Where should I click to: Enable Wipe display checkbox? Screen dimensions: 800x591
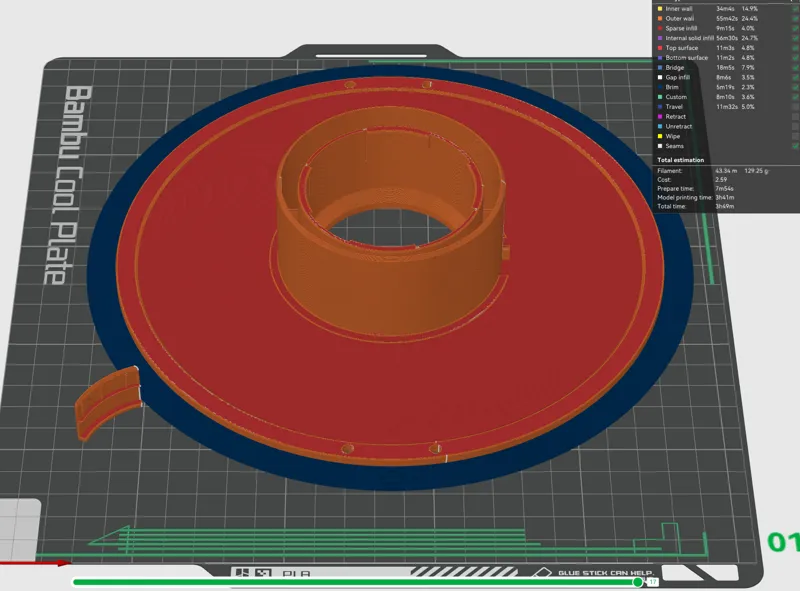click(x=796, y=136)
